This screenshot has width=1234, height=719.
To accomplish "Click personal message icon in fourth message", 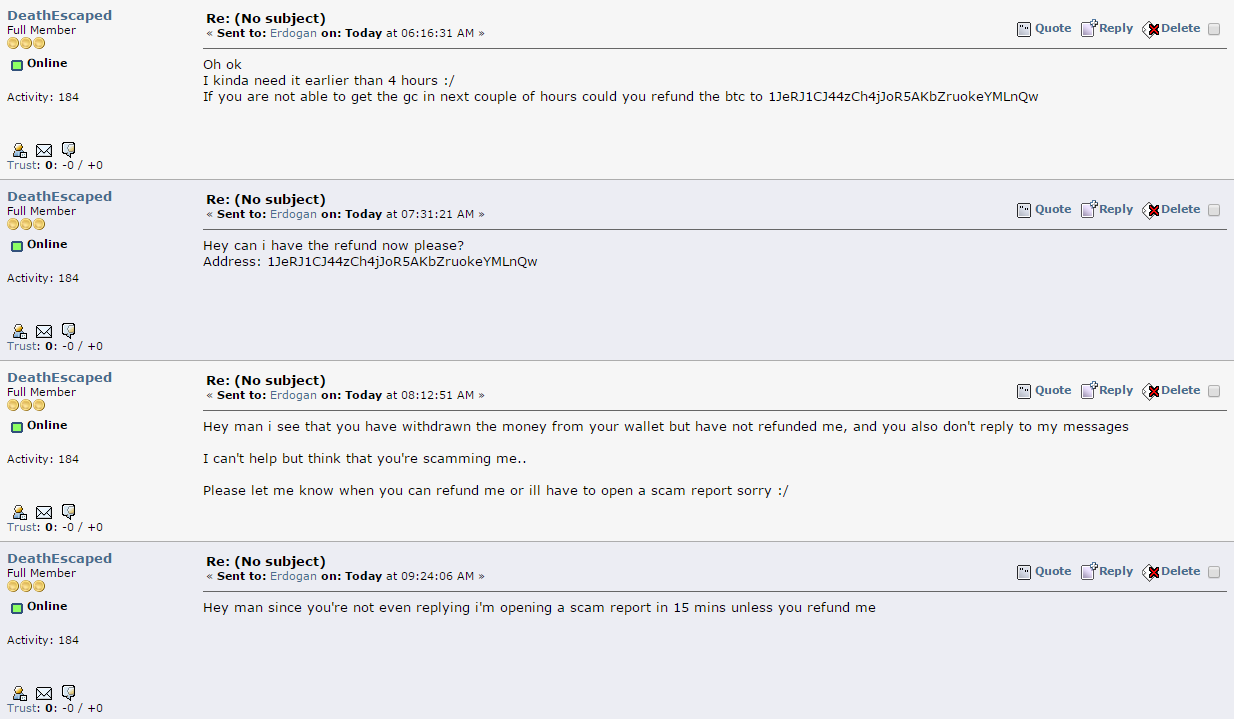I will click(69, 693).
